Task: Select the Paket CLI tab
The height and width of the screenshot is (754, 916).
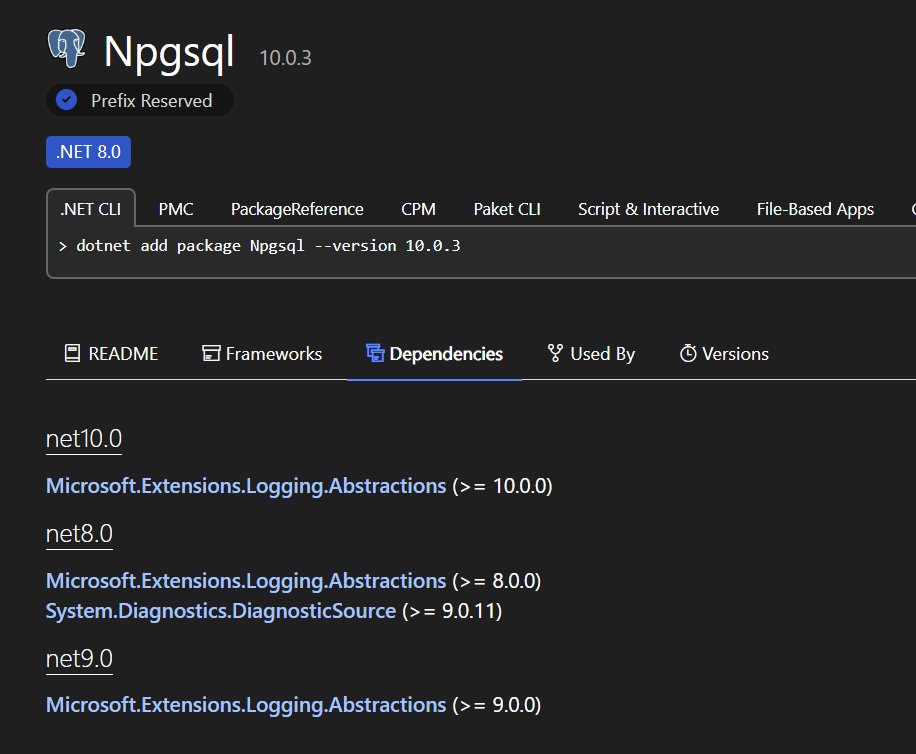Action: [x=507, y=209]
